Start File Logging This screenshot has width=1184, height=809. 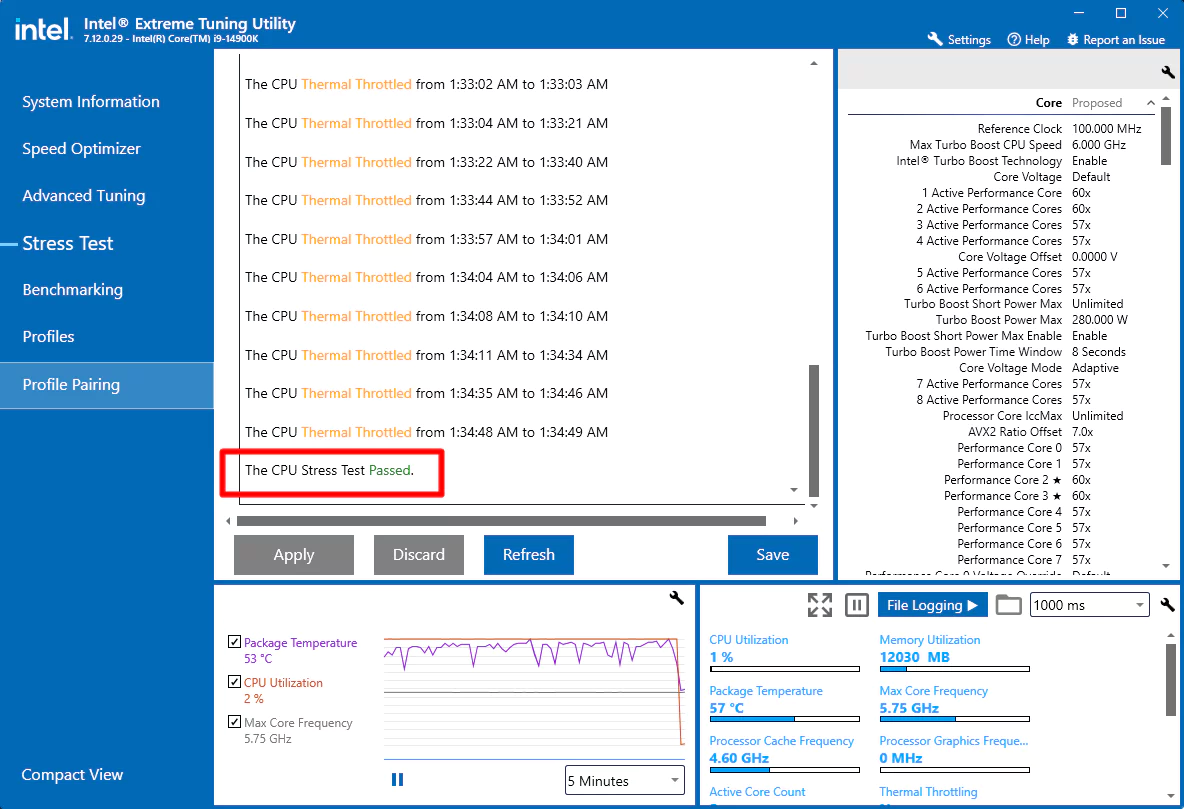coord(933,604)
